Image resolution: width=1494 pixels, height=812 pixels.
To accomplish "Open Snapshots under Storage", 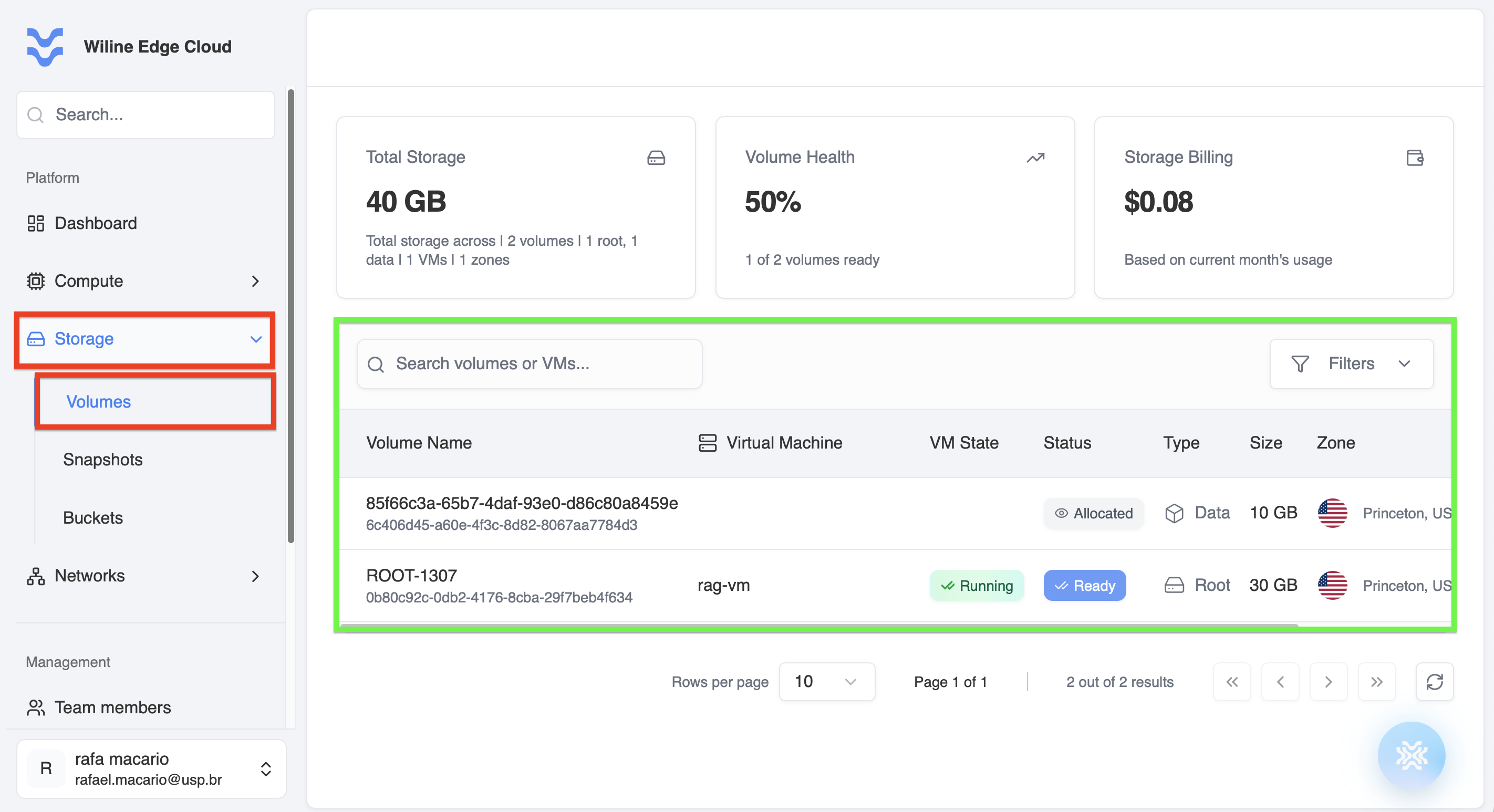I will [x=102, y=460].
